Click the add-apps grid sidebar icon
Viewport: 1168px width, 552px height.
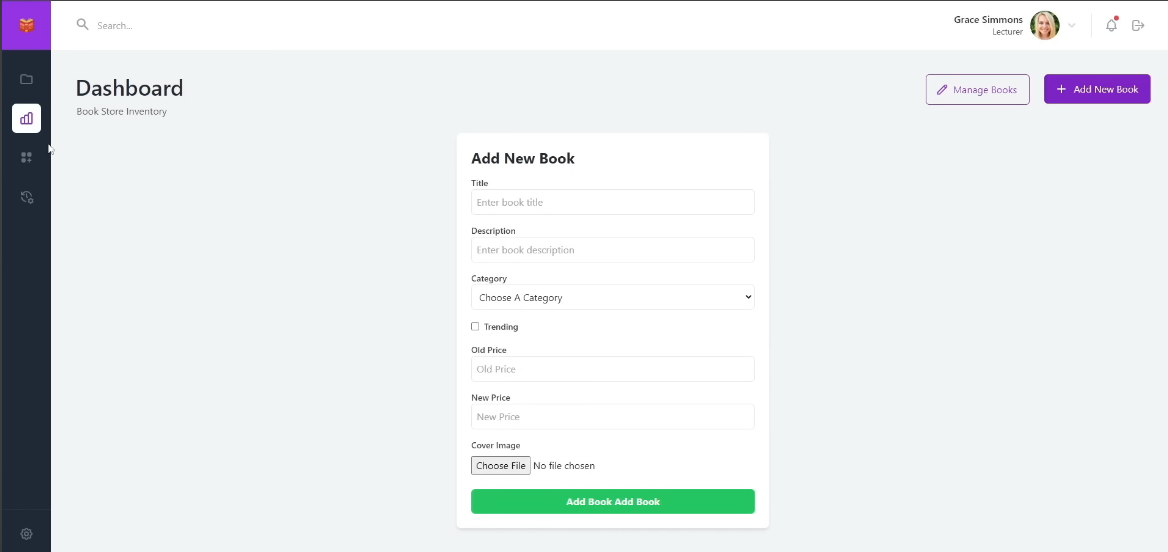27,157
